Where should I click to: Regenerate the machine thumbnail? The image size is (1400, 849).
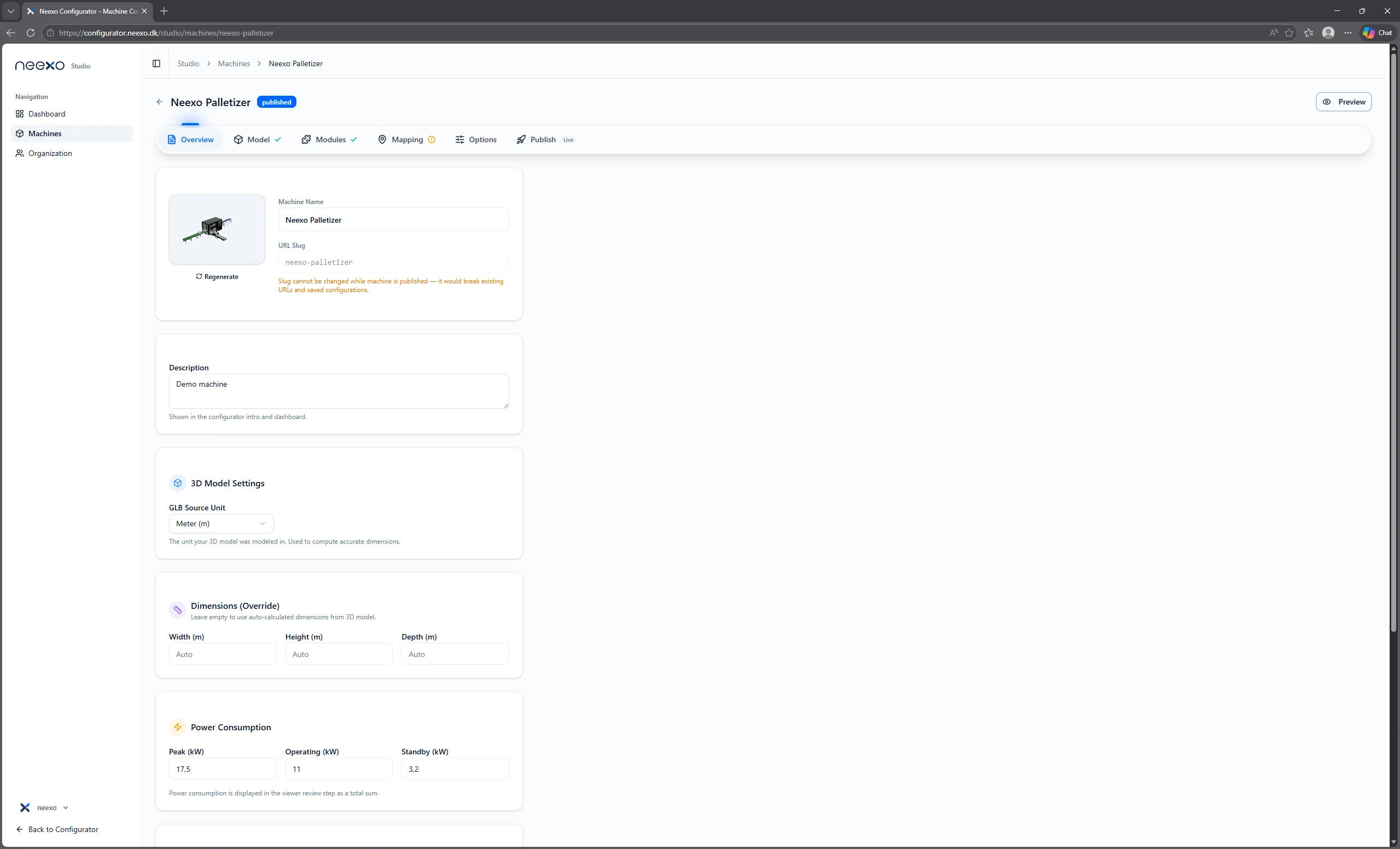pyautogui.click(x=217, y=277)
